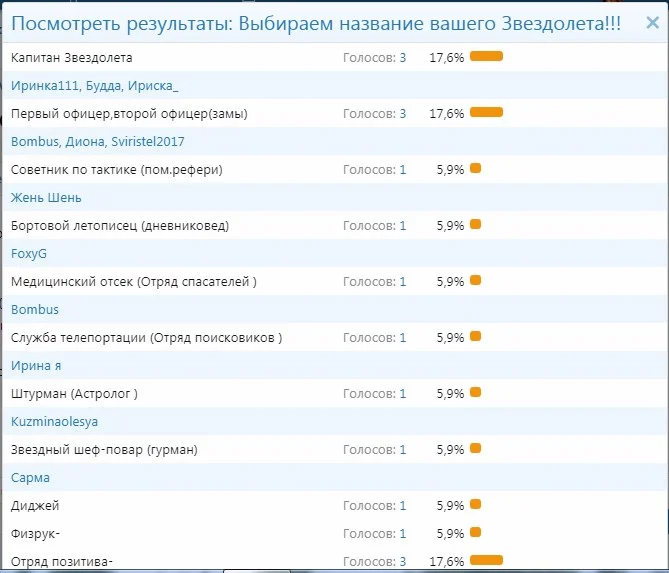This screenshot has height=573, width=669.
Task: Select option text Диджей
Action: tap(35, 506)
